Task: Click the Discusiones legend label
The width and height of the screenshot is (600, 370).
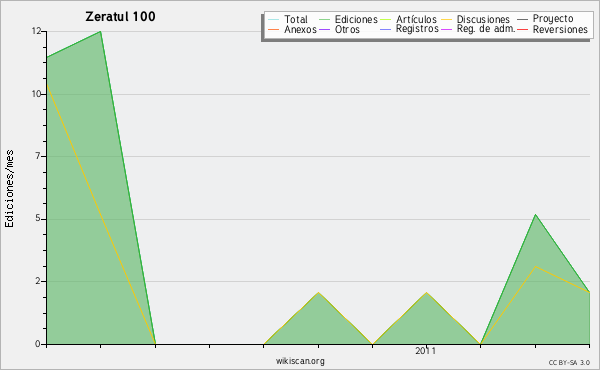Action: pyautogui.click(x=483, y=20)
